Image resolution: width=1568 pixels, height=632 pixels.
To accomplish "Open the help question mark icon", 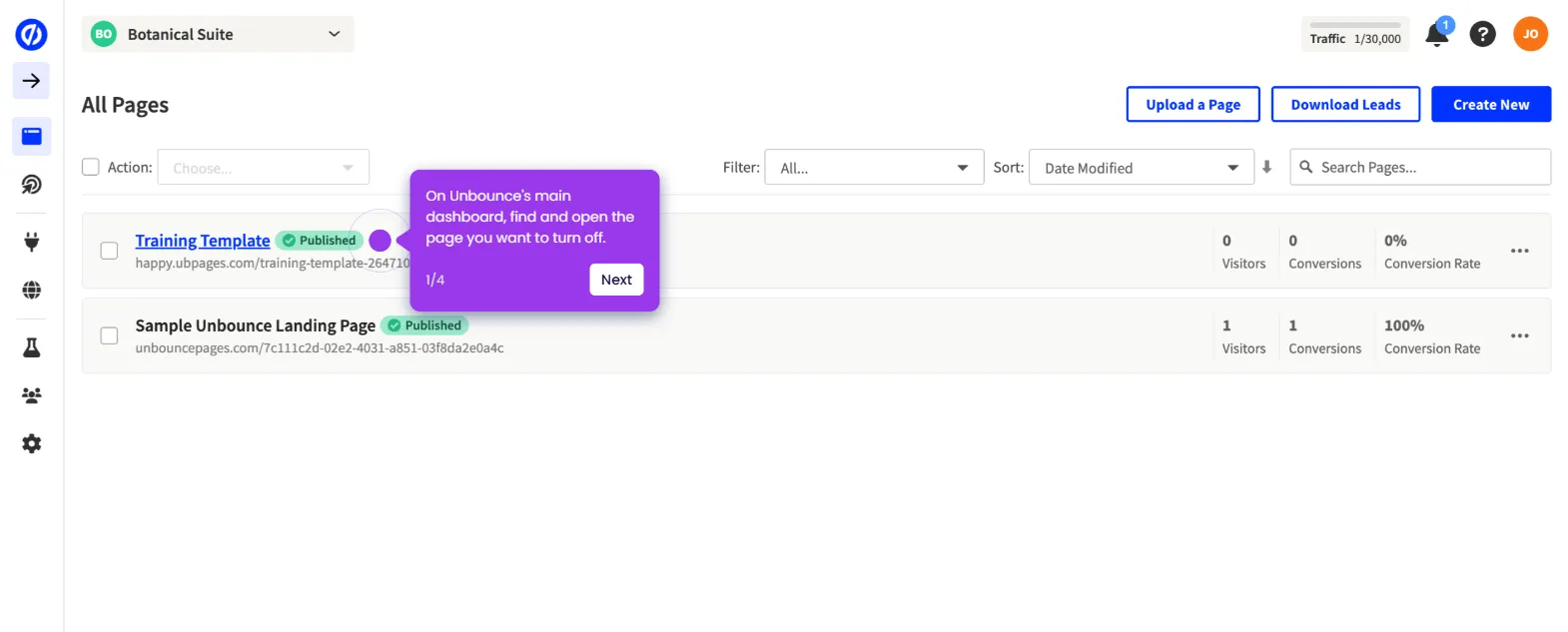I will (x=1483, y=35).
